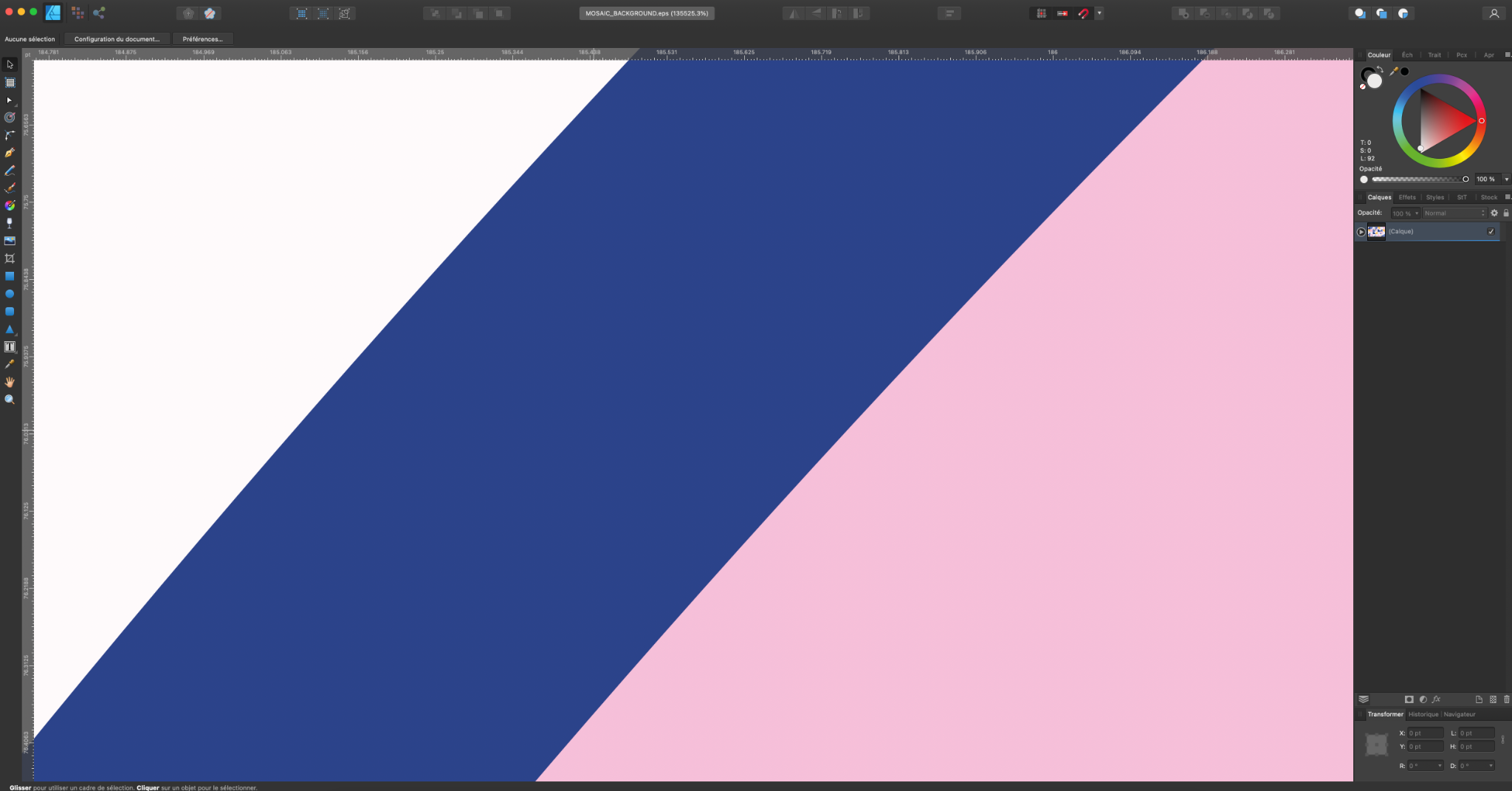Click the hue wheel red marker
Image resolution: width=1512 pixels, height=791 pixels.
[1481, 120]
